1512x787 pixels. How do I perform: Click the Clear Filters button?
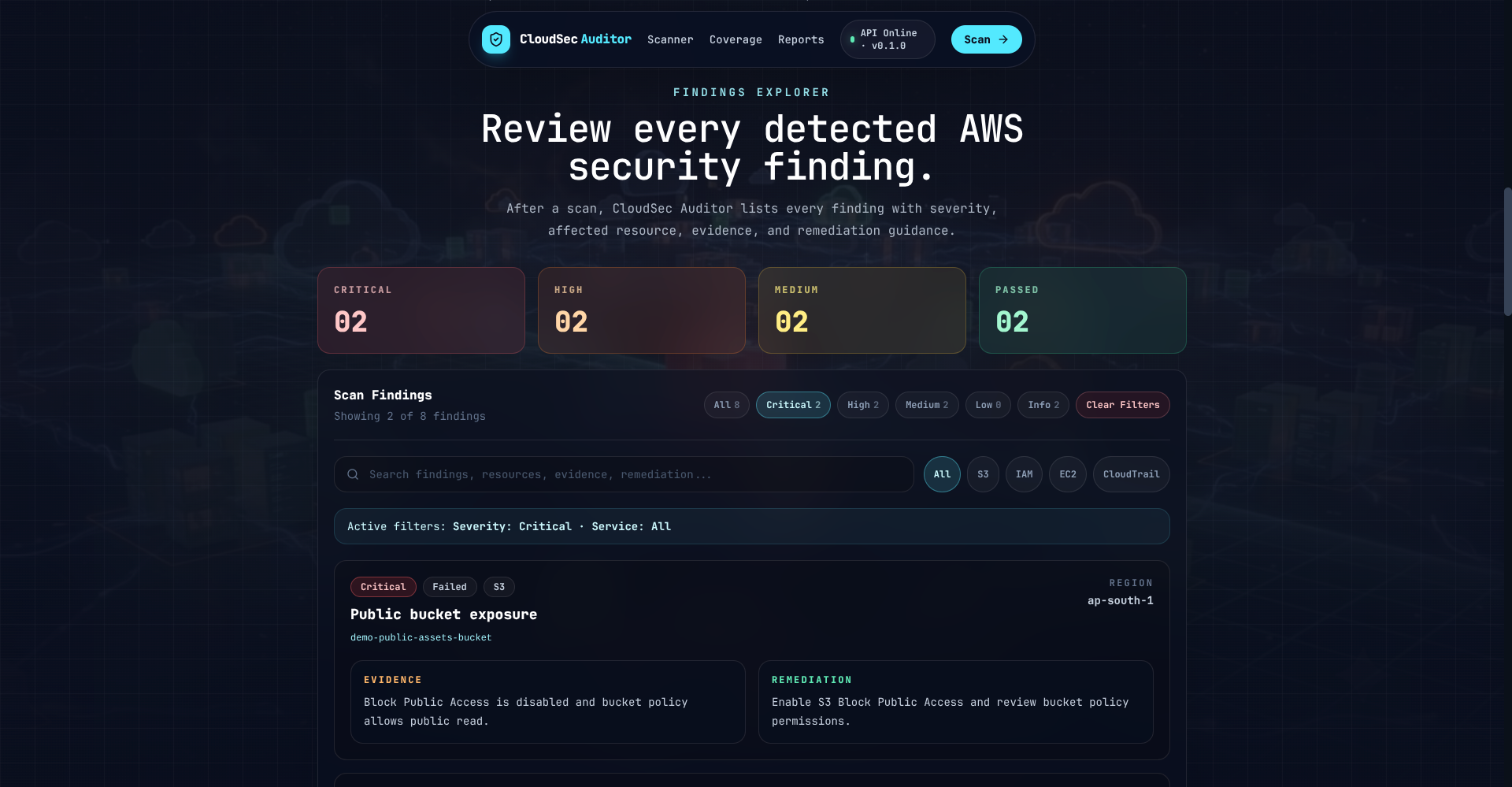pyautogui.click(x=1123, y=405)
